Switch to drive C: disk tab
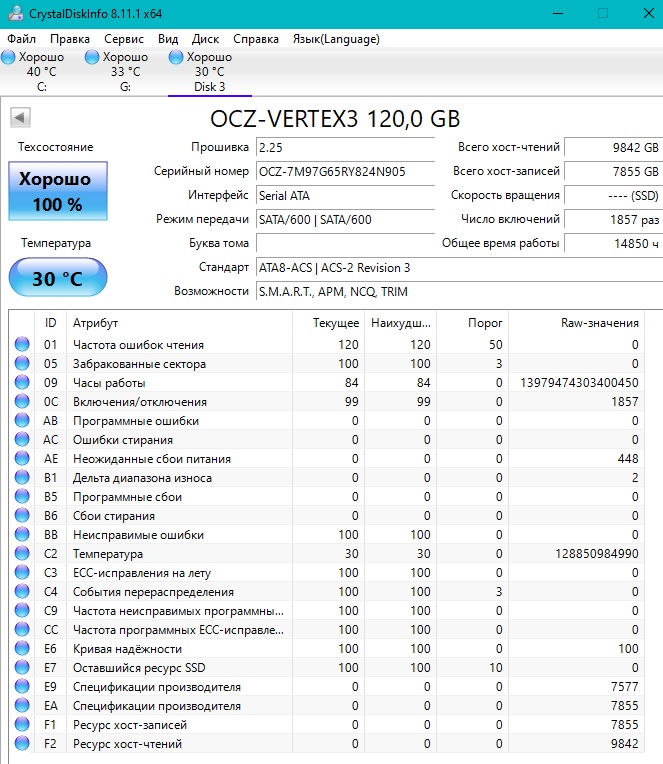The width and height of the screenshot is (663, 764). coord(42,72)
